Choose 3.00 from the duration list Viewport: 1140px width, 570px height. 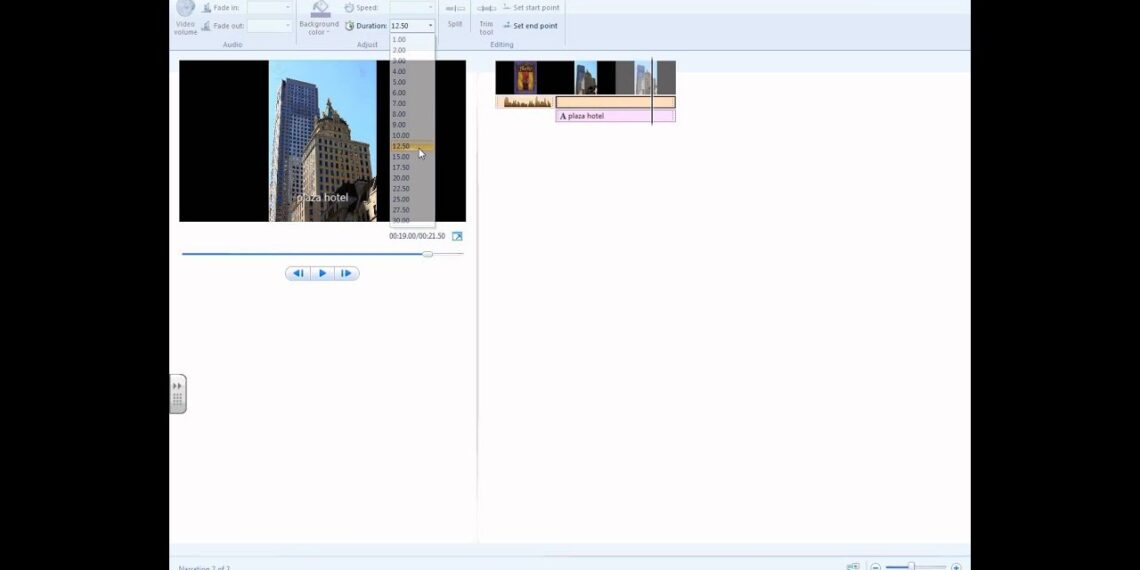[x=412, y=61]
